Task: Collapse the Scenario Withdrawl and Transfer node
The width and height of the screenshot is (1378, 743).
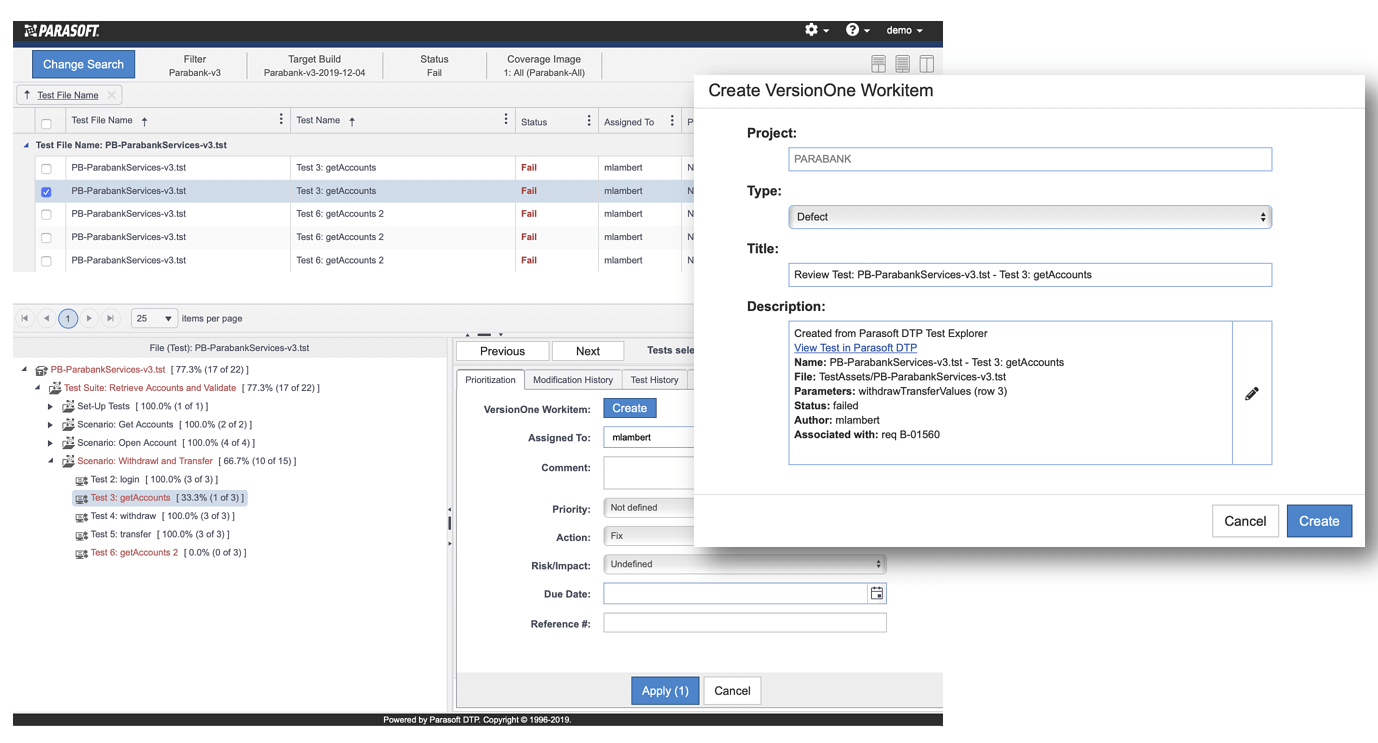Action: click(x=50, y=461)
